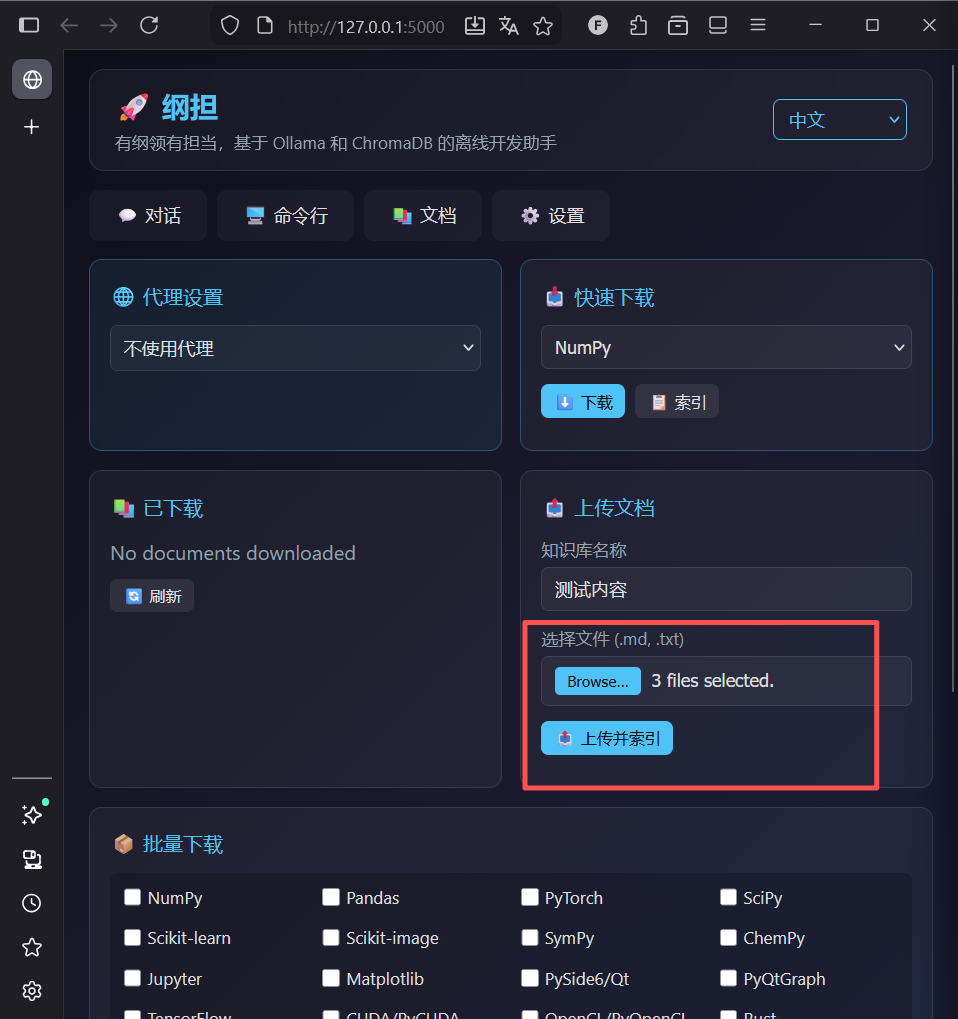
Task: Check the Scikit-learn checkbox
Action: (133, 938)
